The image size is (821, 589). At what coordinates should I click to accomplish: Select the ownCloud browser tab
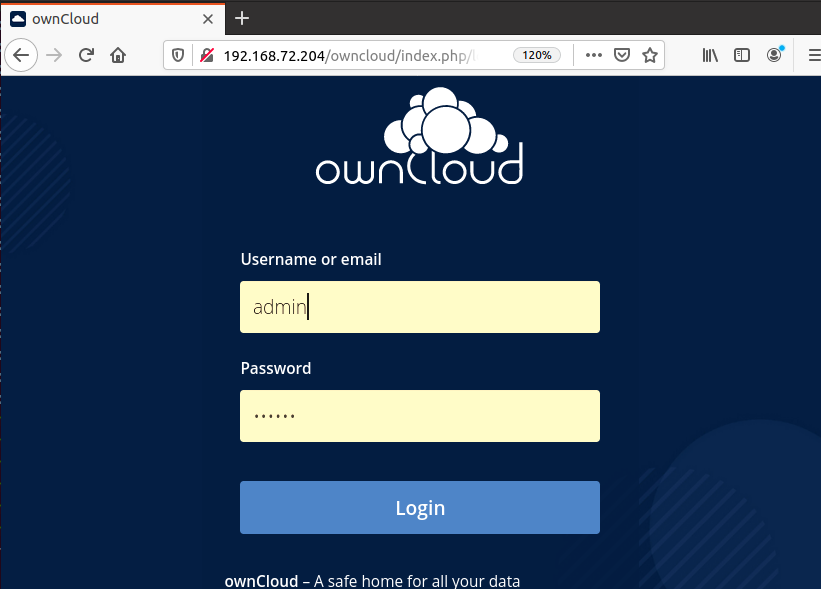click(x=113, y=19)
